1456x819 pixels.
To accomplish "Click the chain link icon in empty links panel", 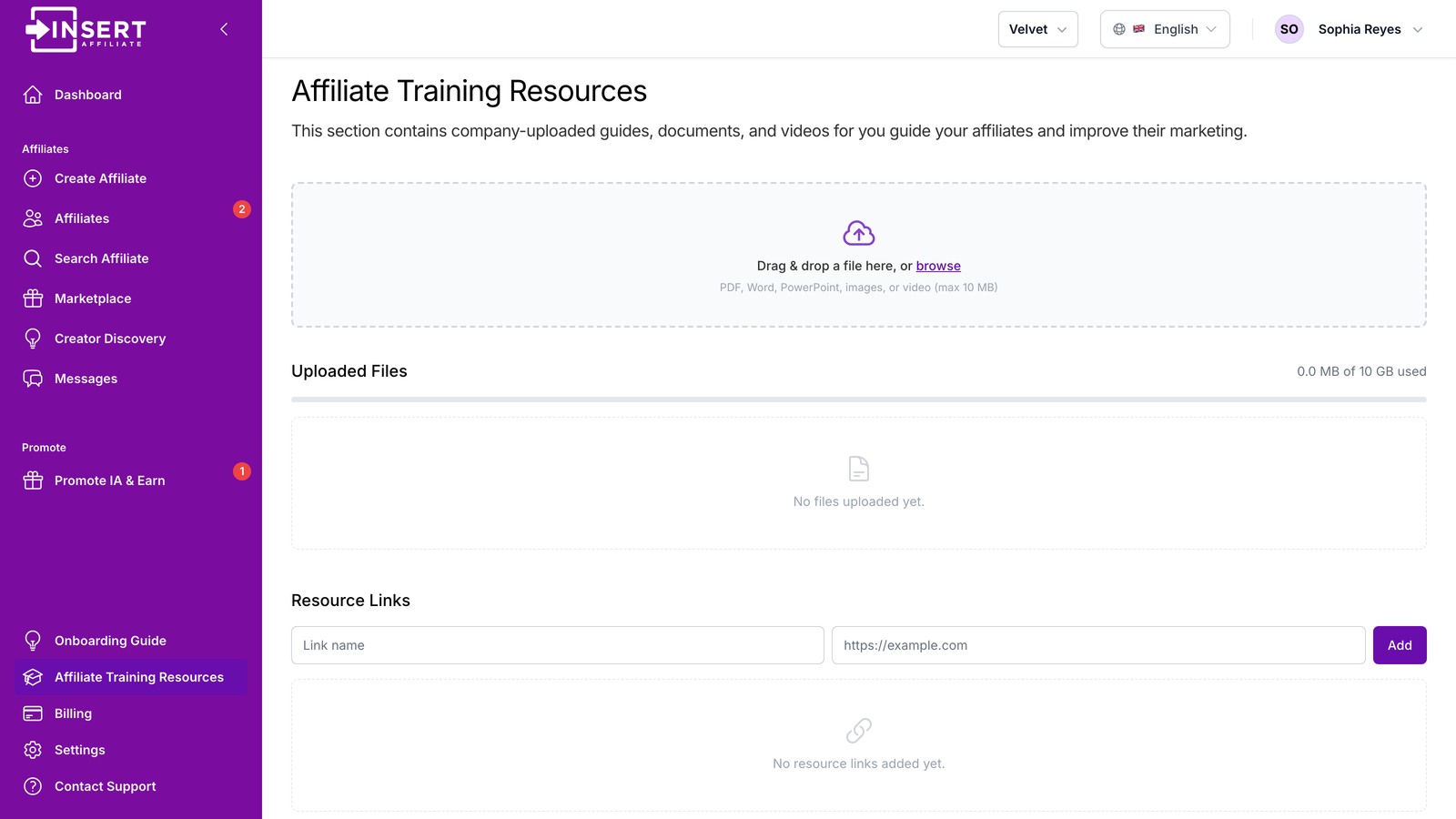I will coord(859,731).
